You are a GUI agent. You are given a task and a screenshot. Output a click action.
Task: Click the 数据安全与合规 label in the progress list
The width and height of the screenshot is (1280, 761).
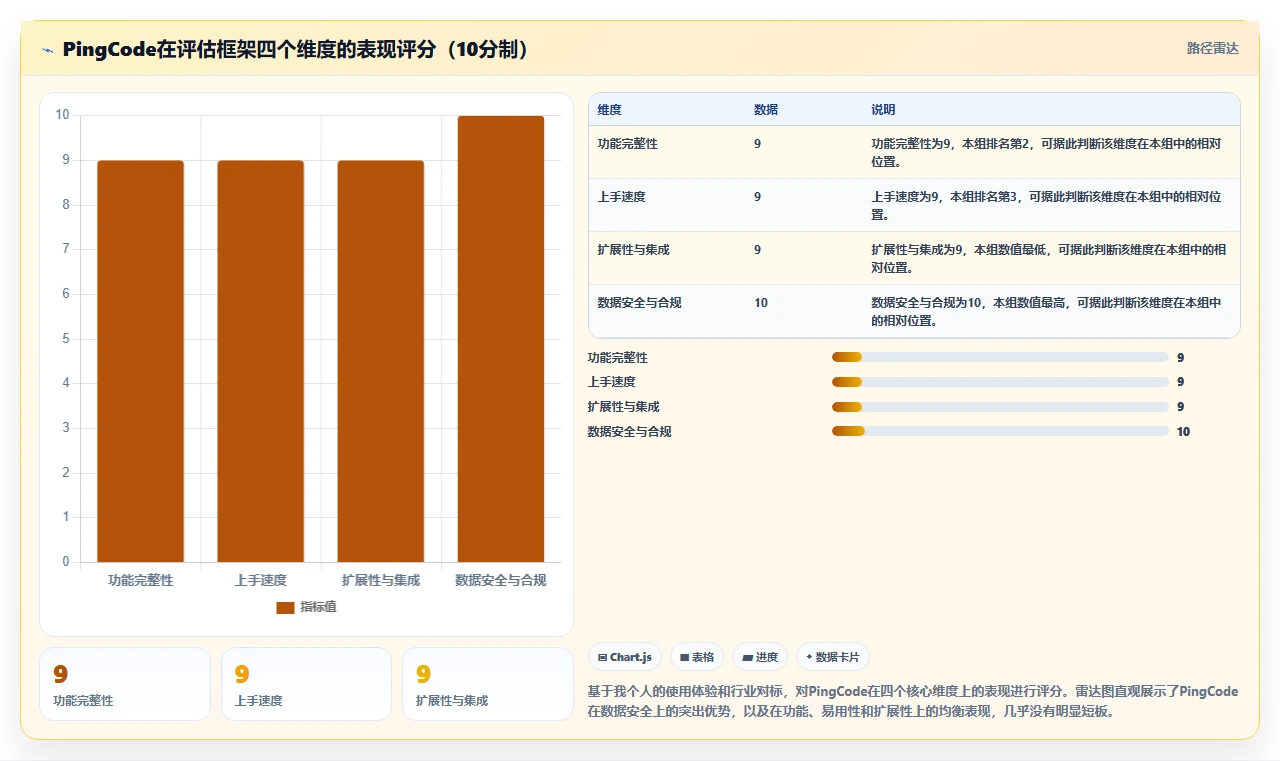[x=629, y=432]
